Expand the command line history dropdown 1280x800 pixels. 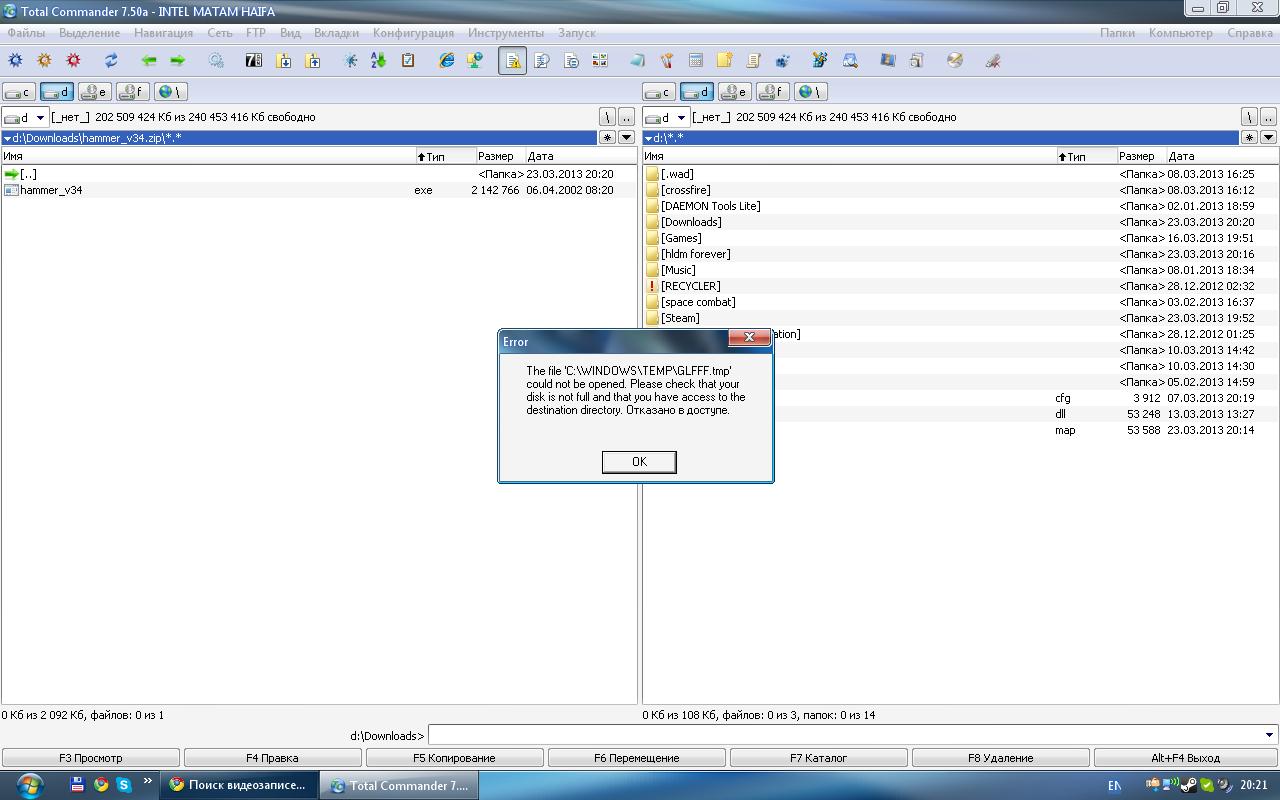click(1269, 736)
